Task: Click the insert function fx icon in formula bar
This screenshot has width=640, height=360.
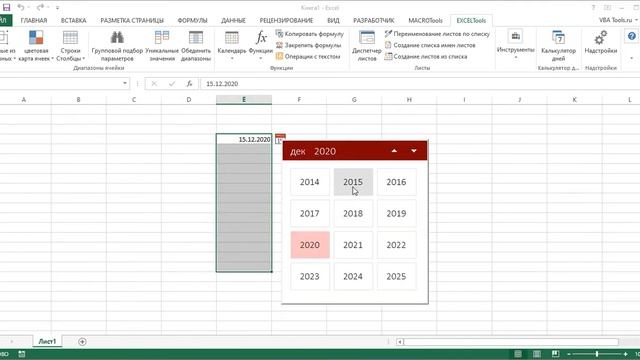Action: click(x=189, y=84)
